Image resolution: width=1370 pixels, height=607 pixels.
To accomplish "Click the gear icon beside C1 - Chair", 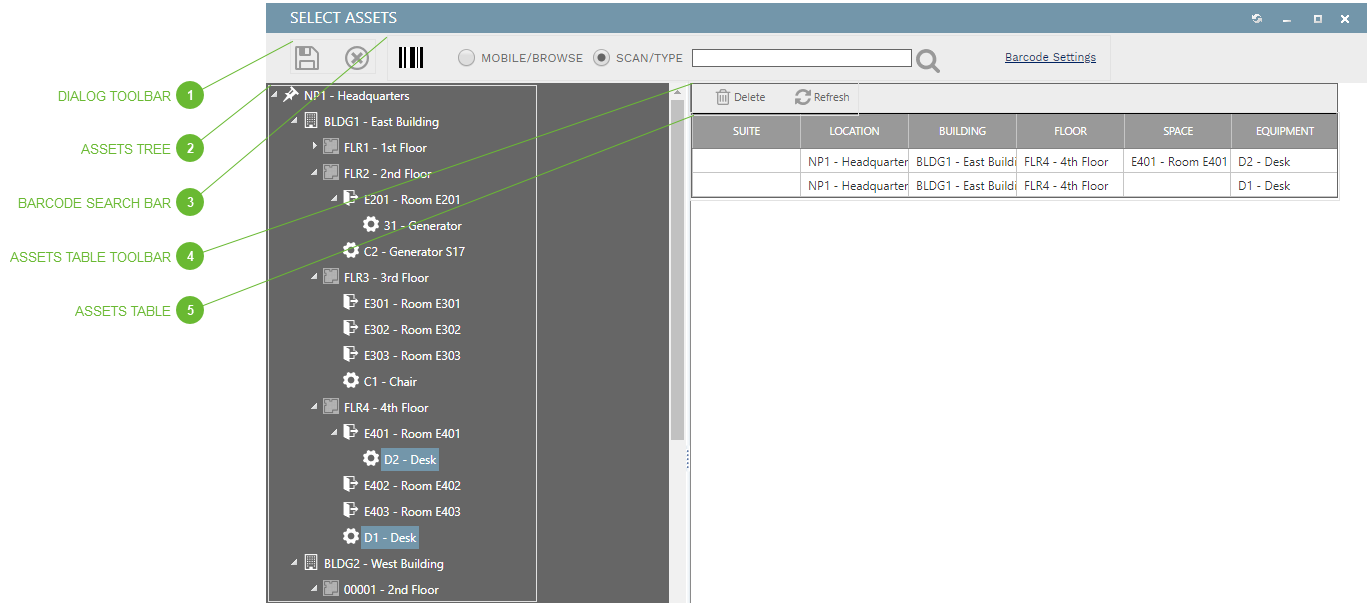I will tap(351, 380).
